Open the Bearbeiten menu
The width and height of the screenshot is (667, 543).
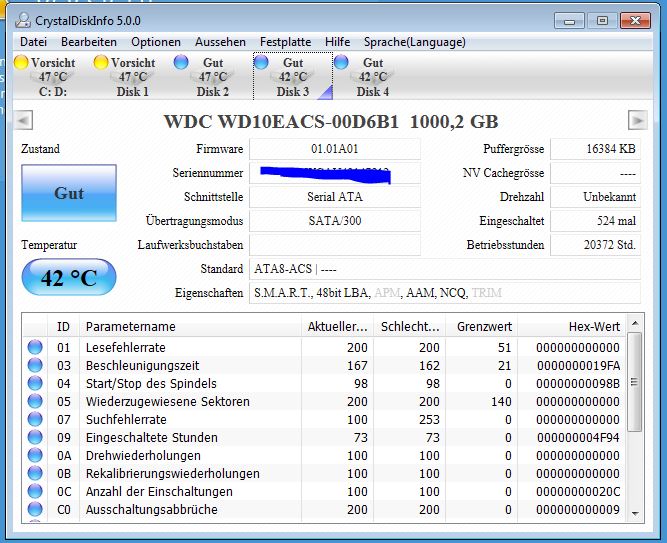pos(88,42)
